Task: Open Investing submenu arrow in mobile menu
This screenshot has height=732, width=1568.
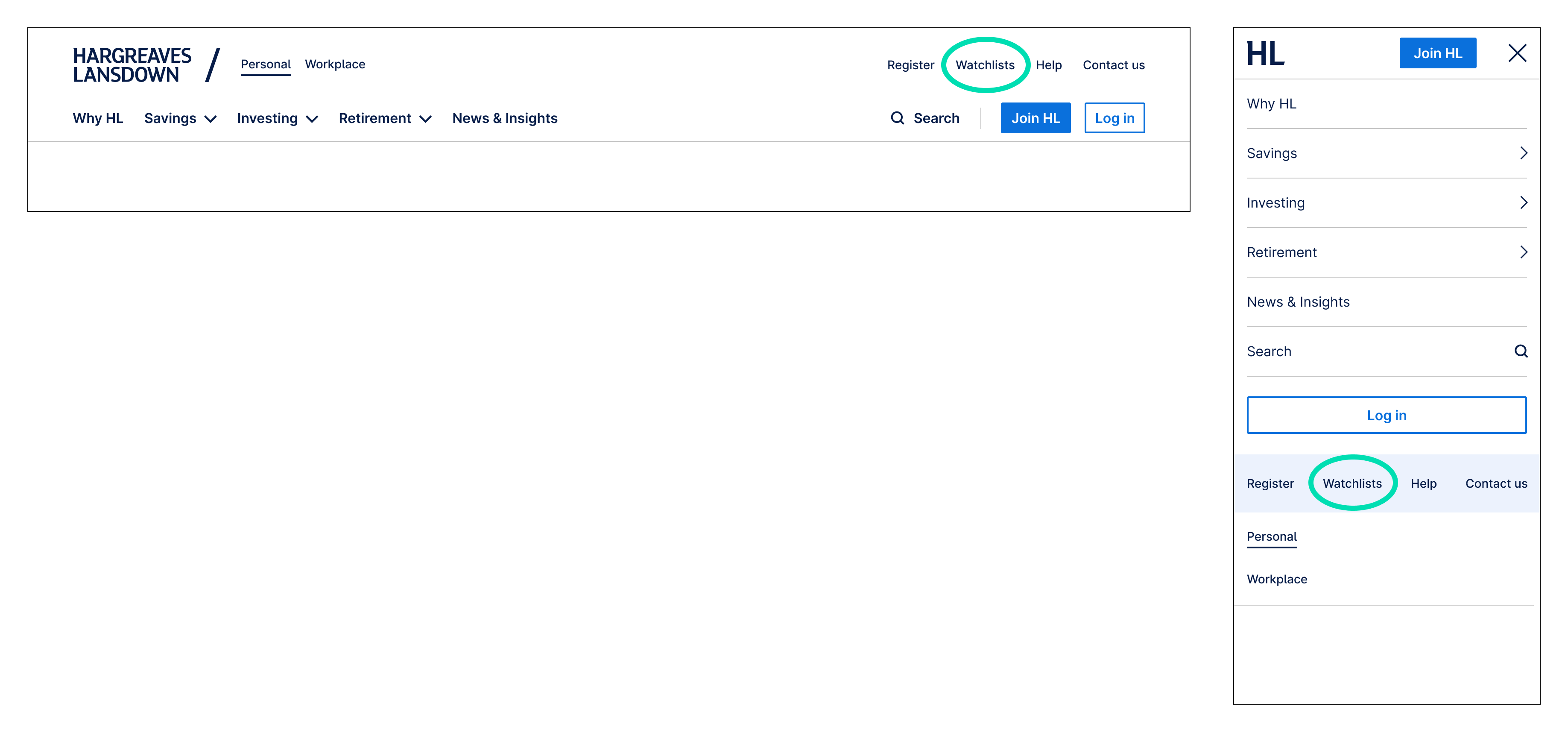Action: (x=1523, y=203)
